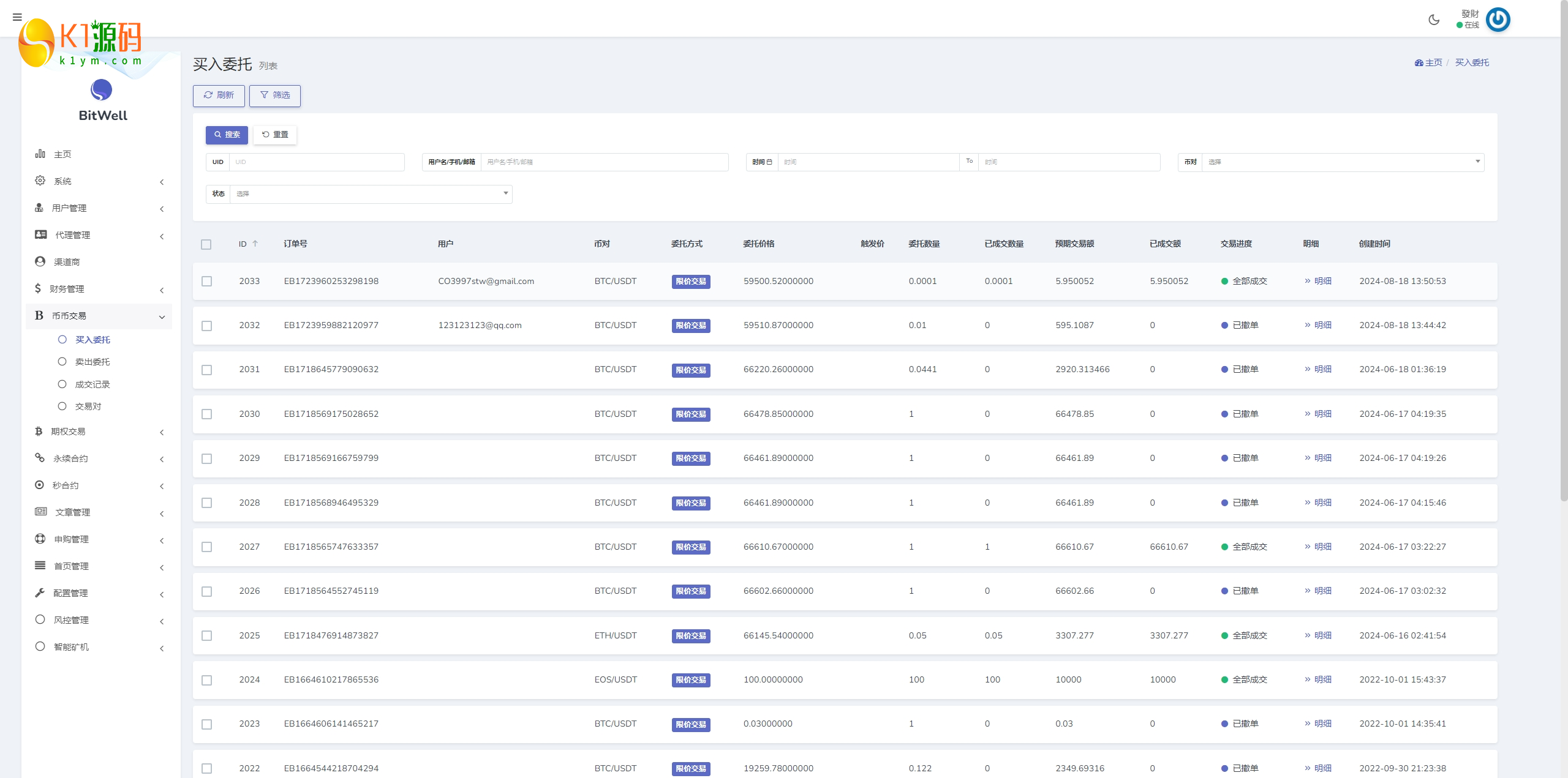Check the box for order 2025

pyautogui.click(x=207, y=636)
